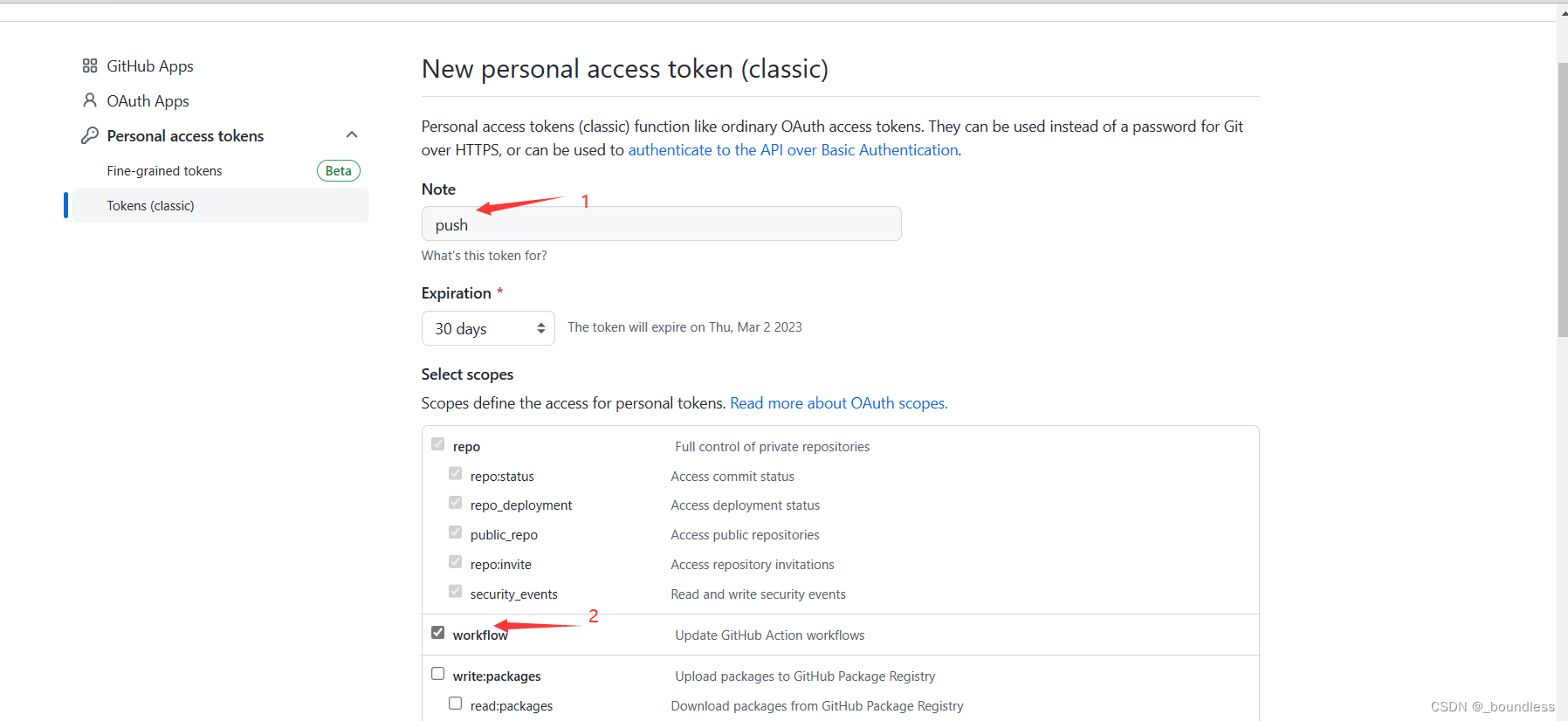Switch to Fine-grained tokens in sidebar
The height and width of the screenshot is (721, 1568).
coord(164,170)
